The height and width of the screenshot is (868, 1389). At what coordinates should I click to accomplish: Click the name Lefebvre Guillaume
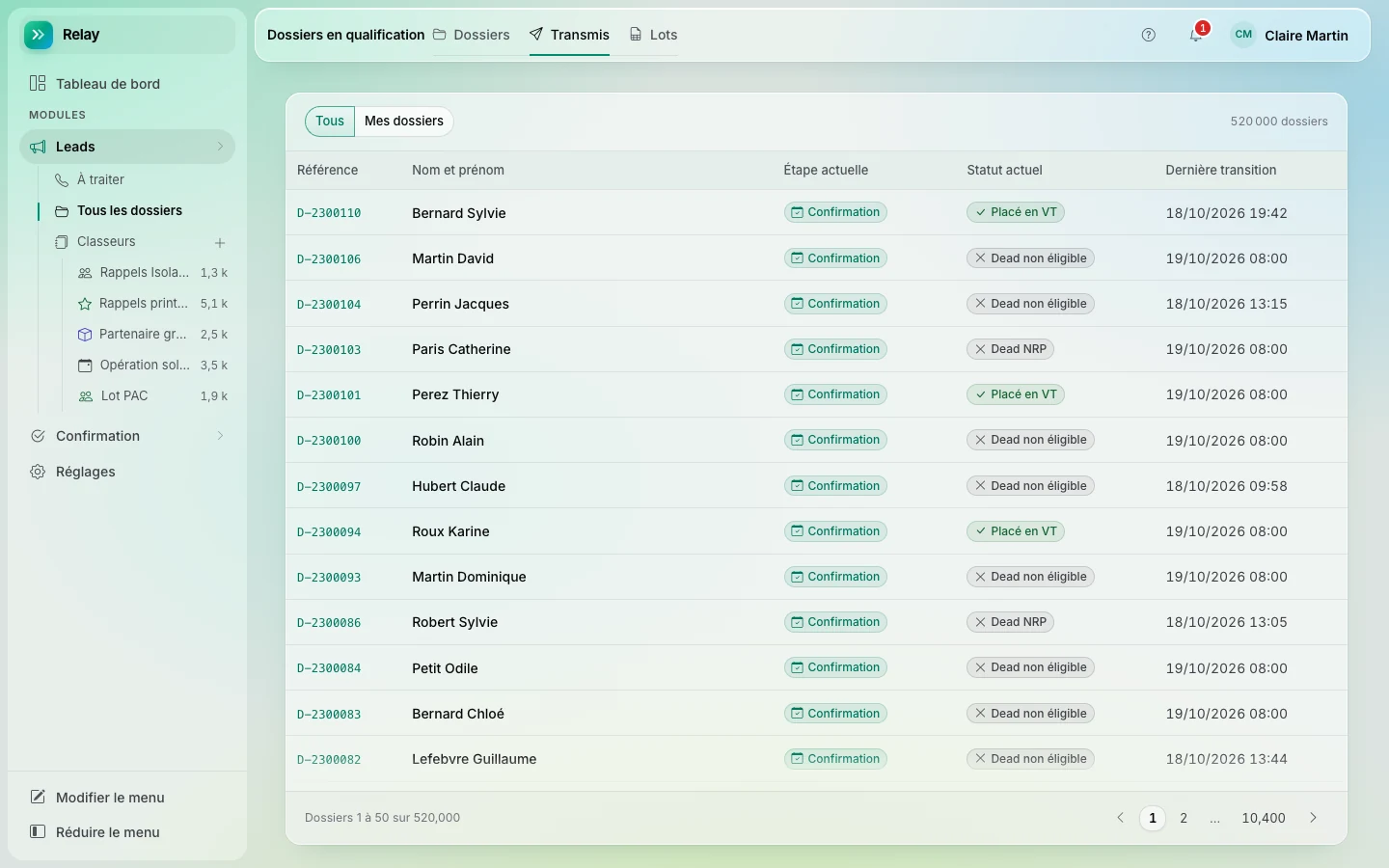coord(475,759)
